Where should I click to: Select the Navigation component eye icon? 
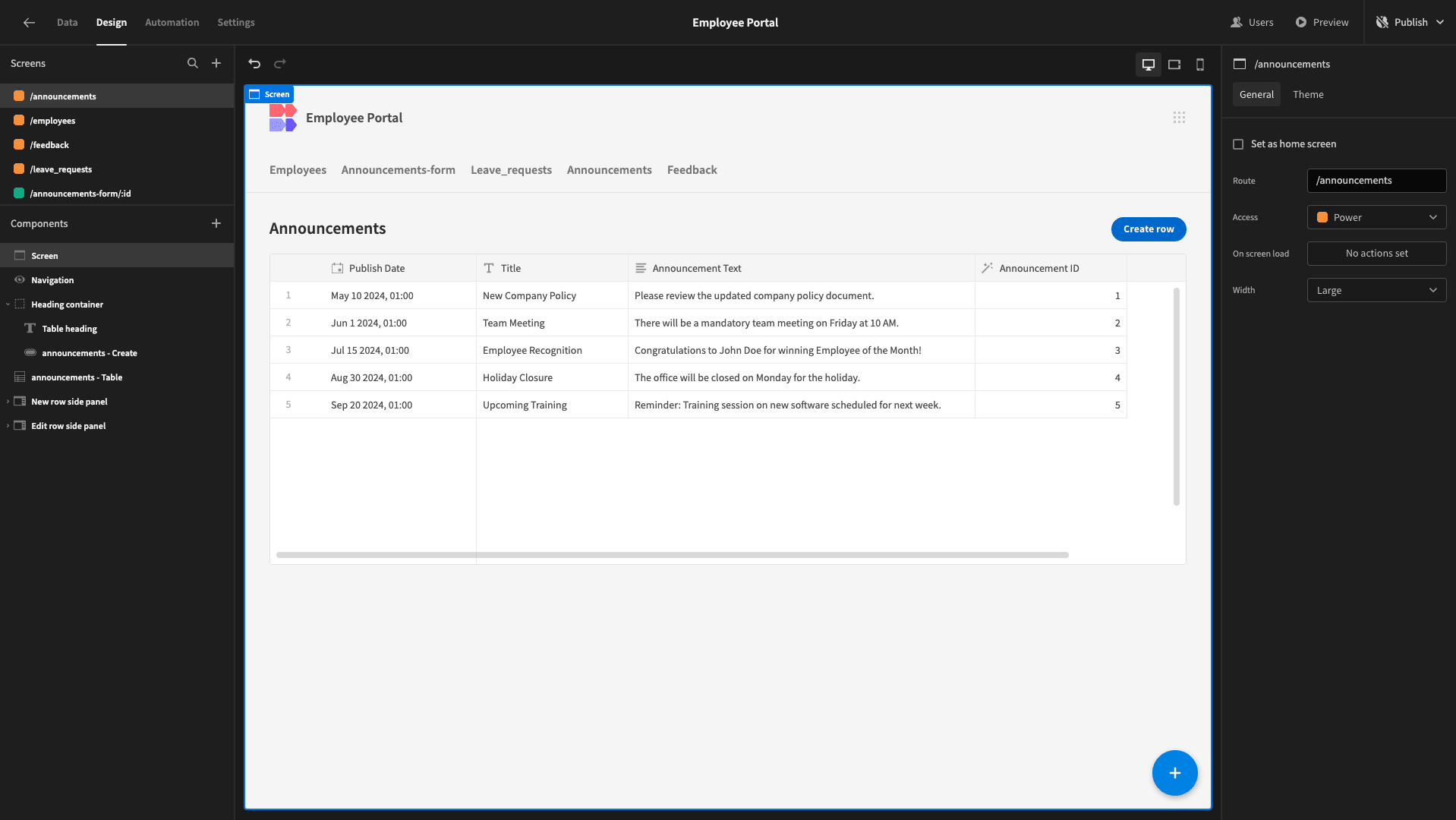coord(20,280)
